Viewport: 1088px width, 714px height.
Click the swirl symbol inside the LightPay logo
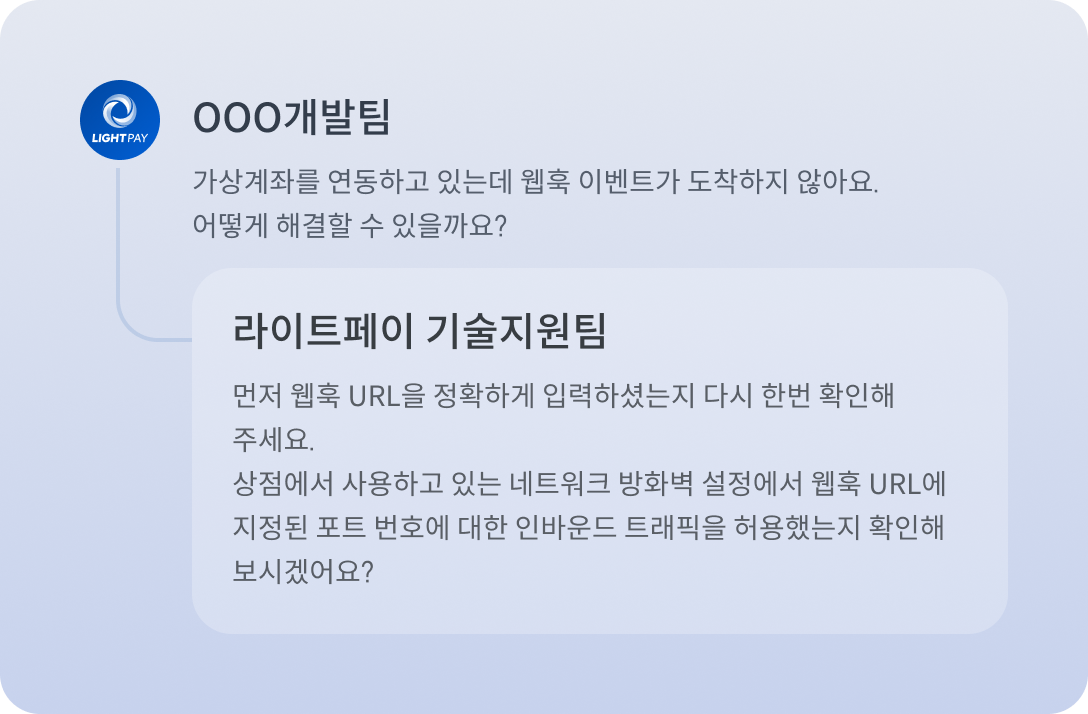point(120,110)
